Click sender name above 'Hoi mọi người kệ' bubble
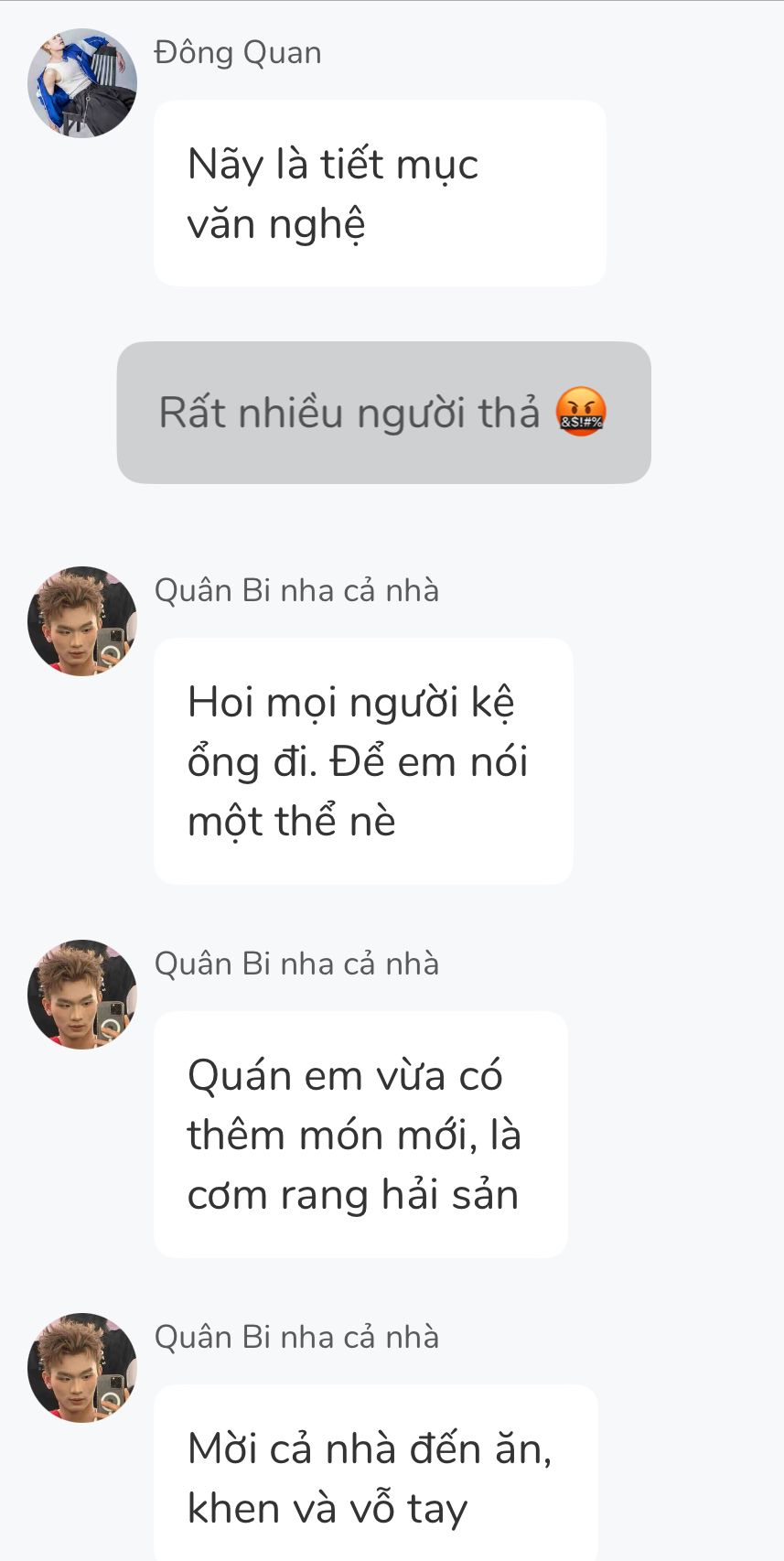 (296, 591)
